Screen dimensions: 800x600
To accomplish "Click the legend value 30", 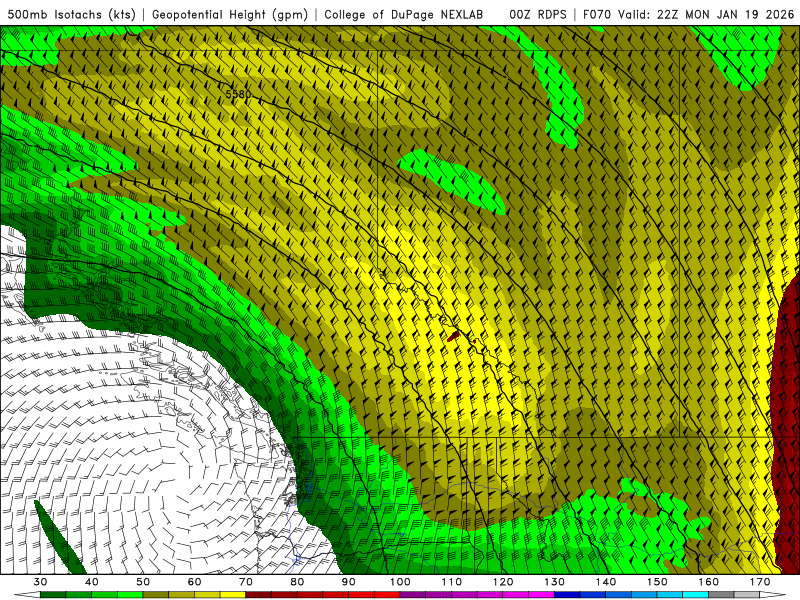I will point(40,582).
